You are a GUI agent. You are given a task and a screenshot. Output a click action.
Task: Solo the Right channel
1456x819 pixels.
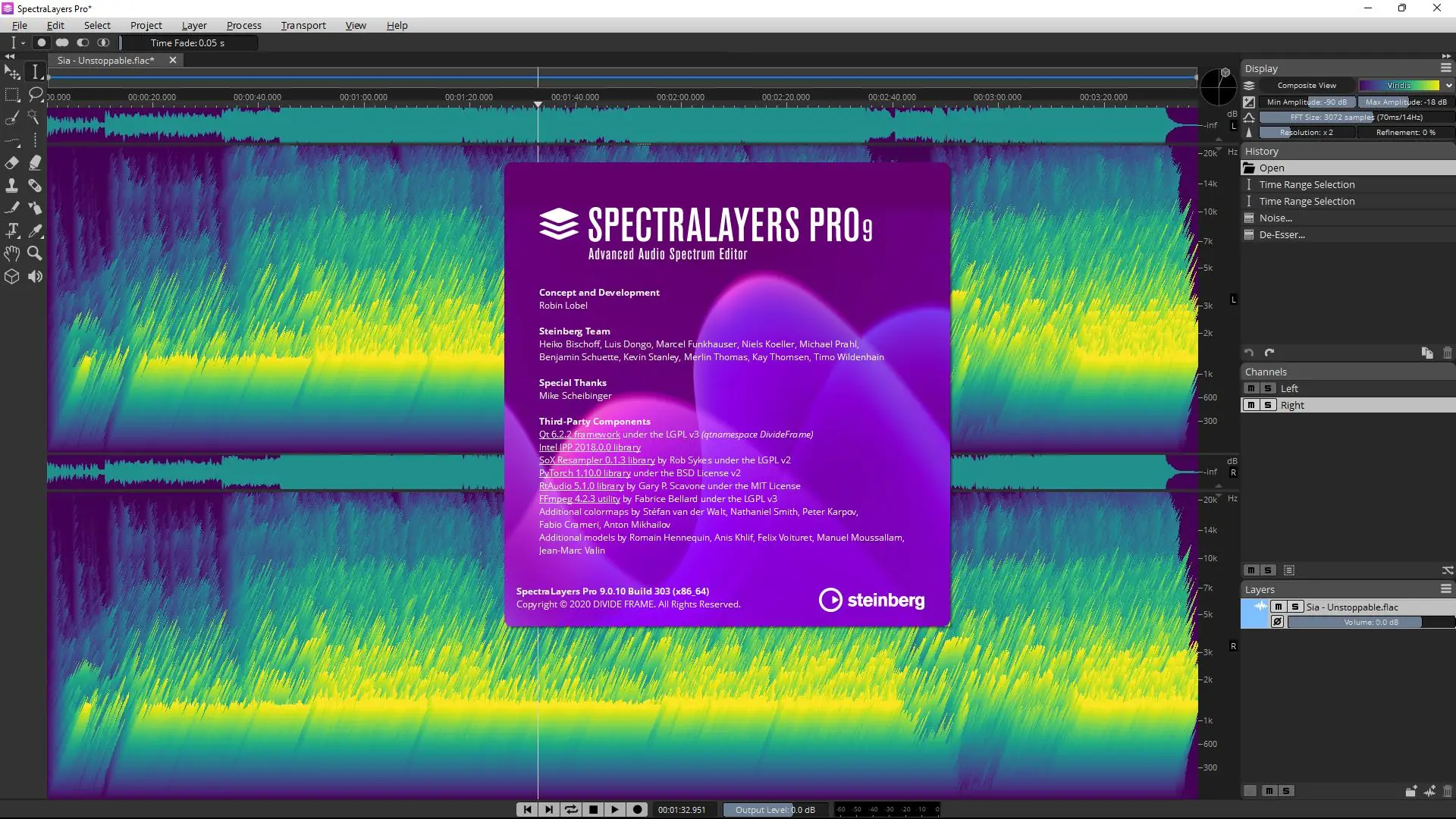pos(1267,405)
